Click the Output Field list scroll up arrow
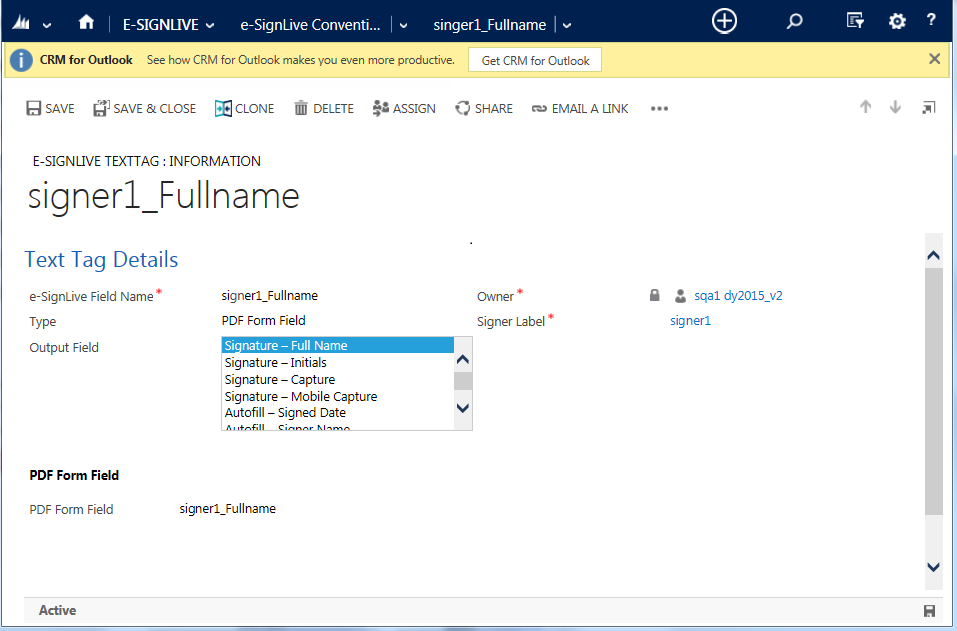Screen dimensions: 957x631 pos(463,359)
